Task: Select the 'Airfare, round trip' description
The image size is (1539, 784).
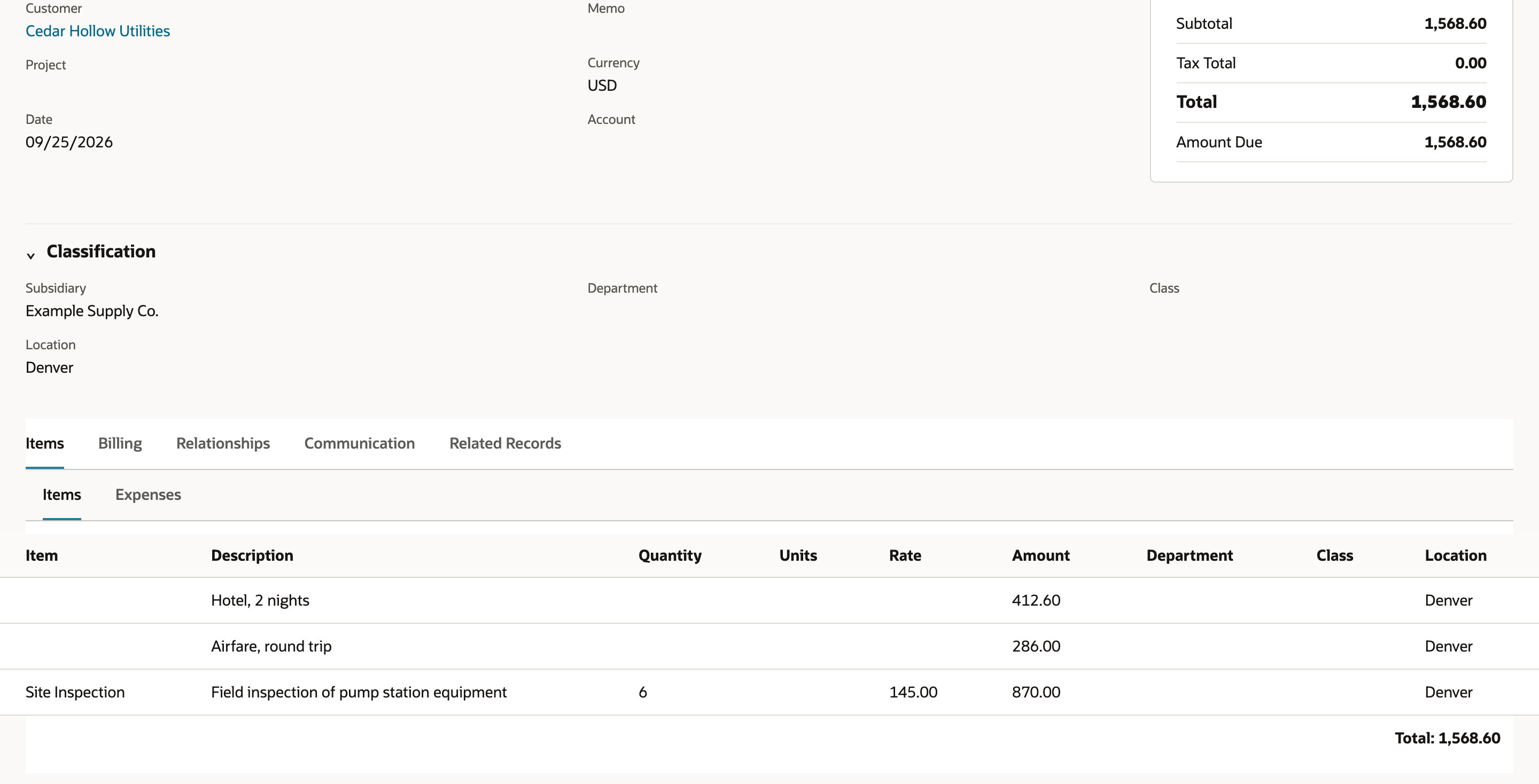Action: (271, 646)
